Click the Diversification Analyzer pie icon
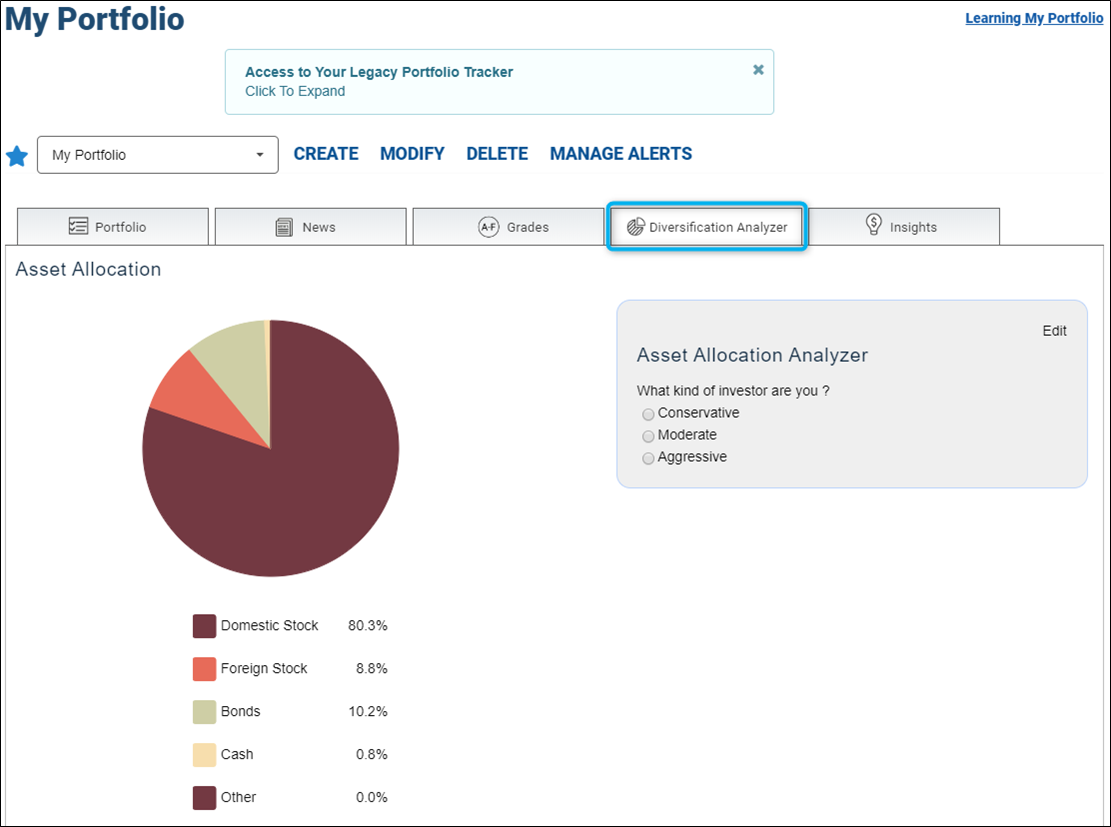The height and width of the screenshot is (827, 1111). coord(636,227)
